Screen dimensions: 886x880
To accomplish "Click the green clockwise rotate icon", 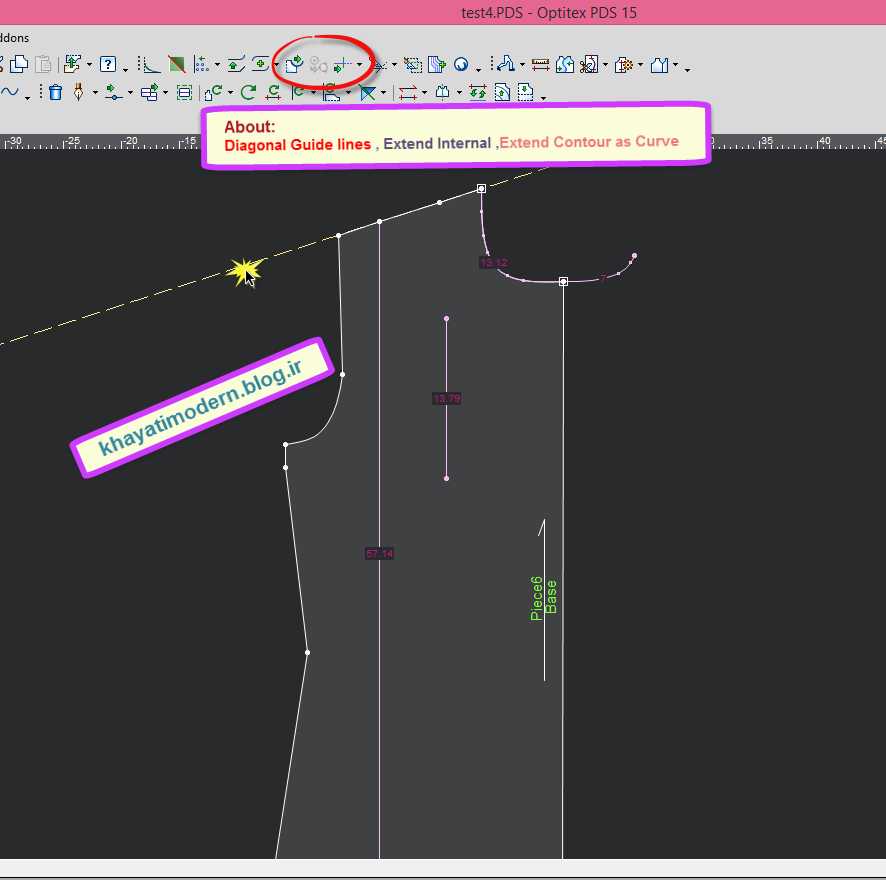I will click(x=248, y=93).
